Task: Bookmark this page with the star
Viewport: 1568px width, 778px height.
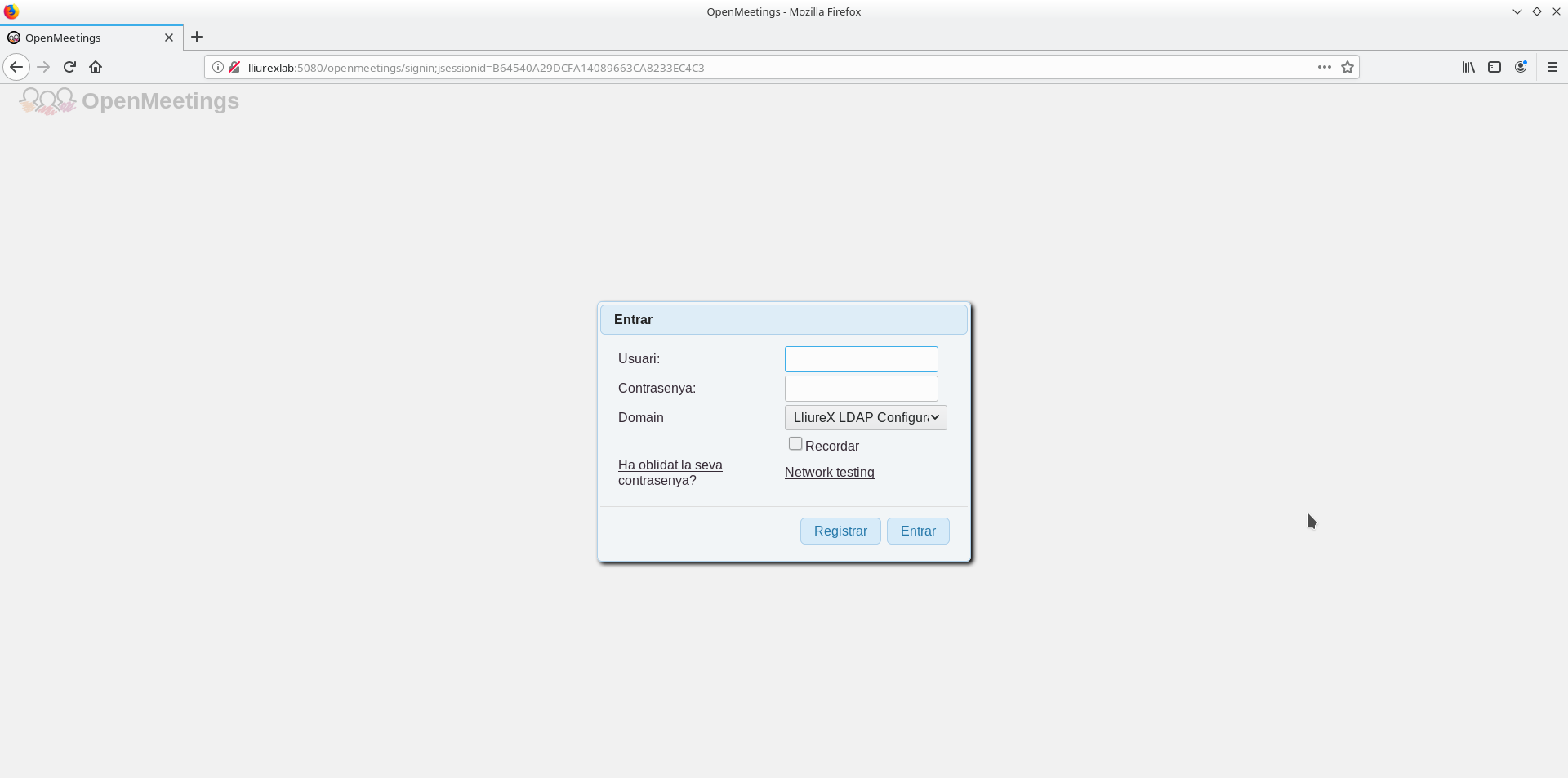Action: coord(1347,67)
